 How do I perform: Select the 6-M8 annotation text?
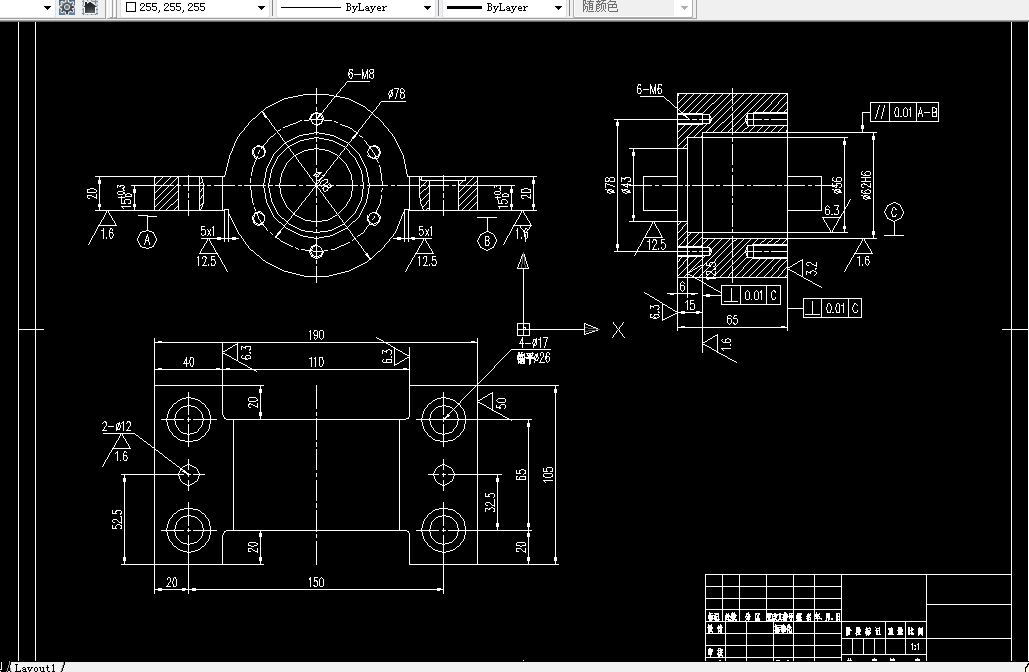361,74
